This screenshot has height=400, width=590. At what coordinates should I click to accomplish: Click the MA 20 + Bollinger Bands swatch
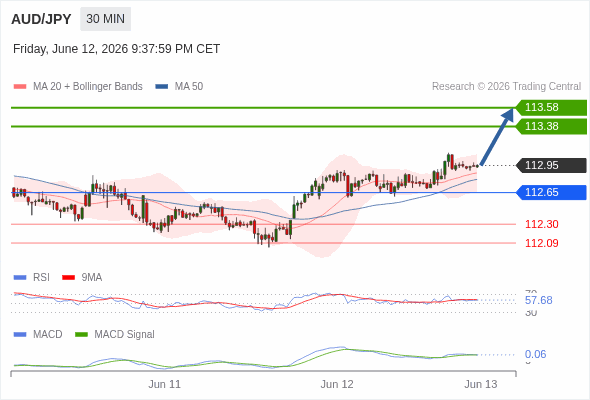point(20,87)
